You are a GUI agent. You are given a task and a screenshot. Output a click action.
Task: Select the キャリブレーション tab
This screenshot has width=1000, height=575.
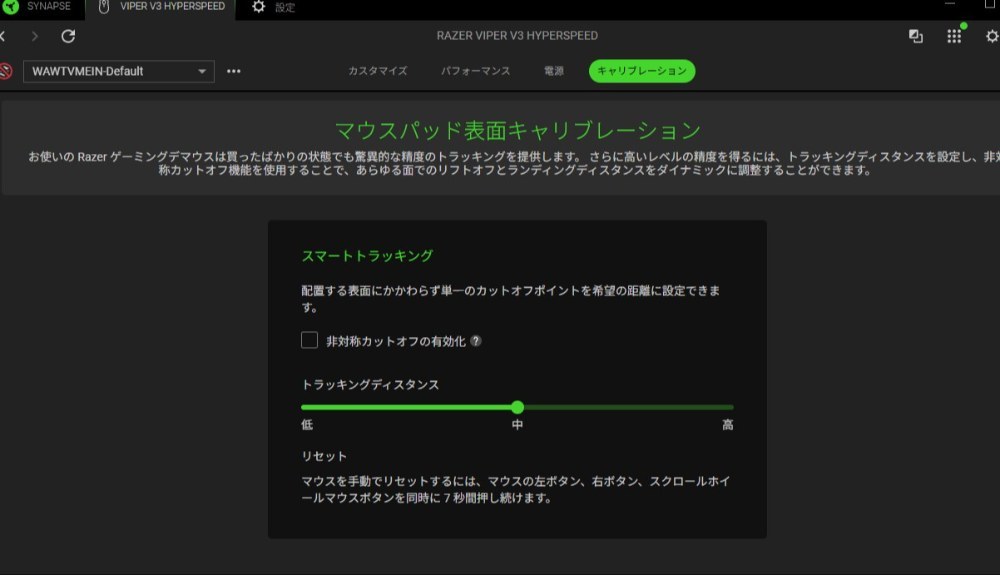(642, 71)
